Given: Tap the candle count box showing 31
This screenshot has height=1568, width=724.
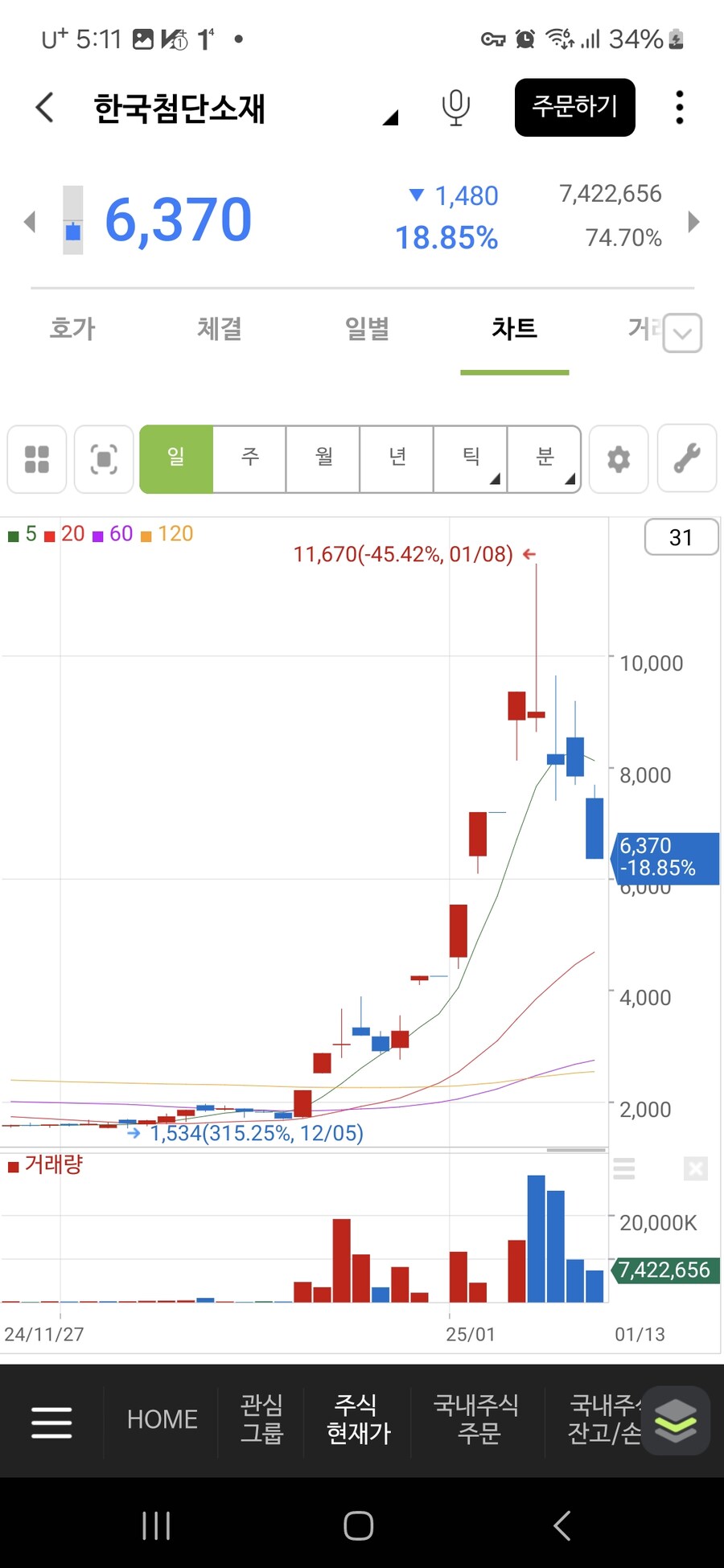Looking at the screenshot, I should coord(681,537).
